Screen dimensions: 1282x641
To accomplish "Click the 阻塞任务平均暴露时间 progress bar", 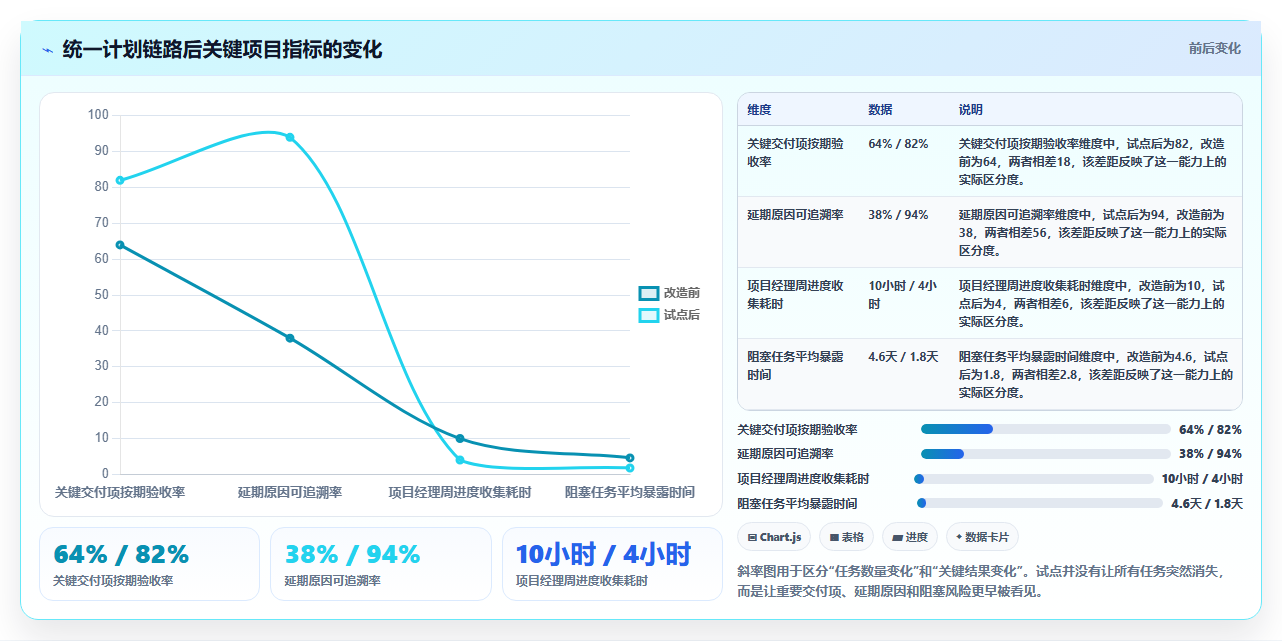I will point(1039,503).
